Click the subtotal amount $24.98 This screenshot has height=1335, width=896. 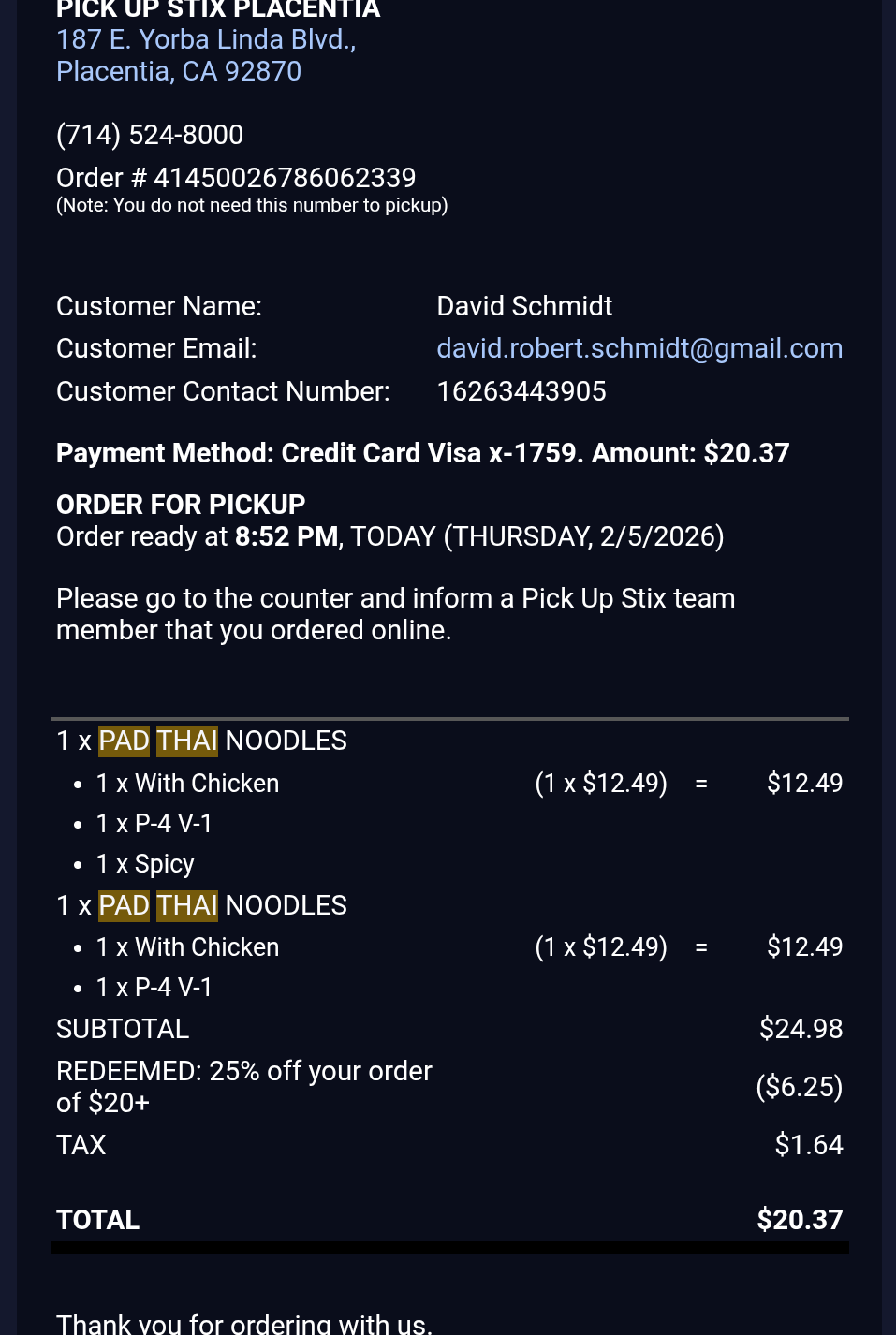(801, 1029)
